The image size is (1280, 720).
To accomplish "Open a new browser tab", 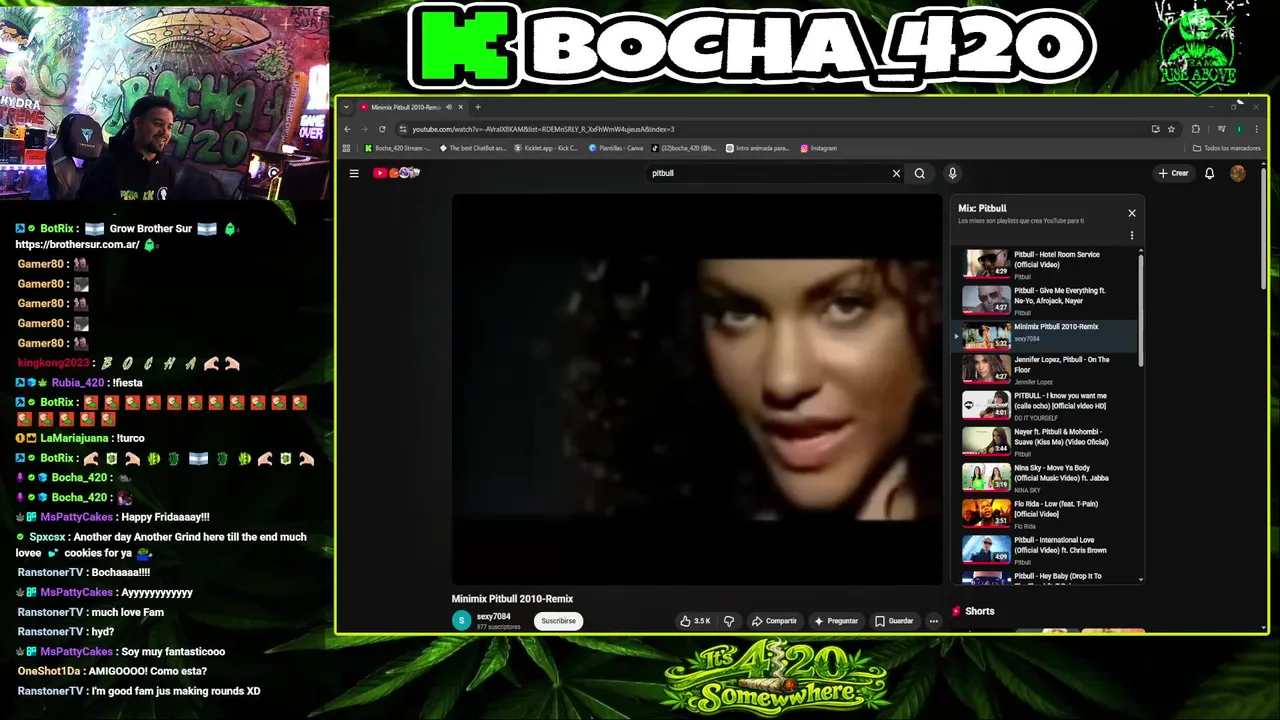I will (478, 107).
